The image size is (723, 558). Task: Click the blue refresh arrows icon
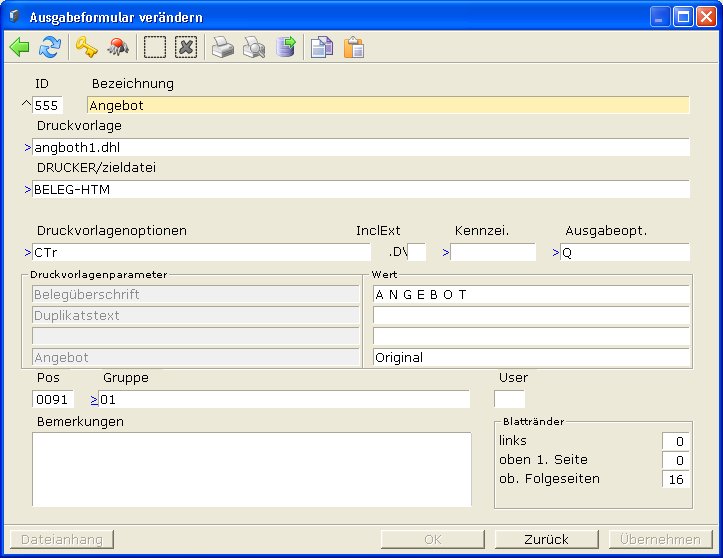click(x=49, y=47)
